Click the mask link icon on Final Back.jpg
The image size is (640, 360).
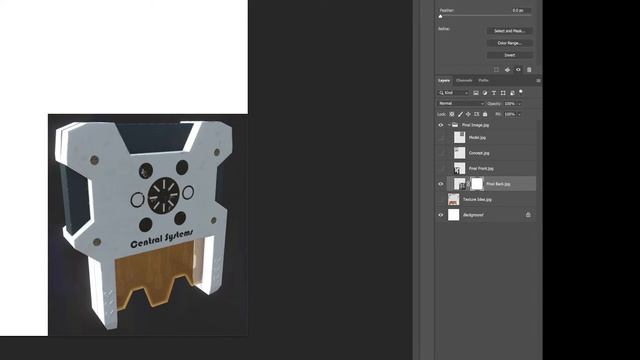tap(468, 184)
